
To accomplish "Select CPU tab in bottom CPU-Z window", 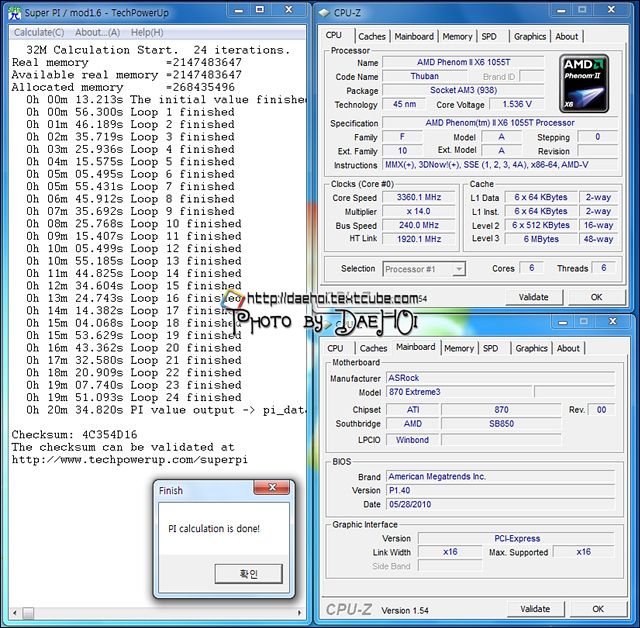I will tap(335, 348).
